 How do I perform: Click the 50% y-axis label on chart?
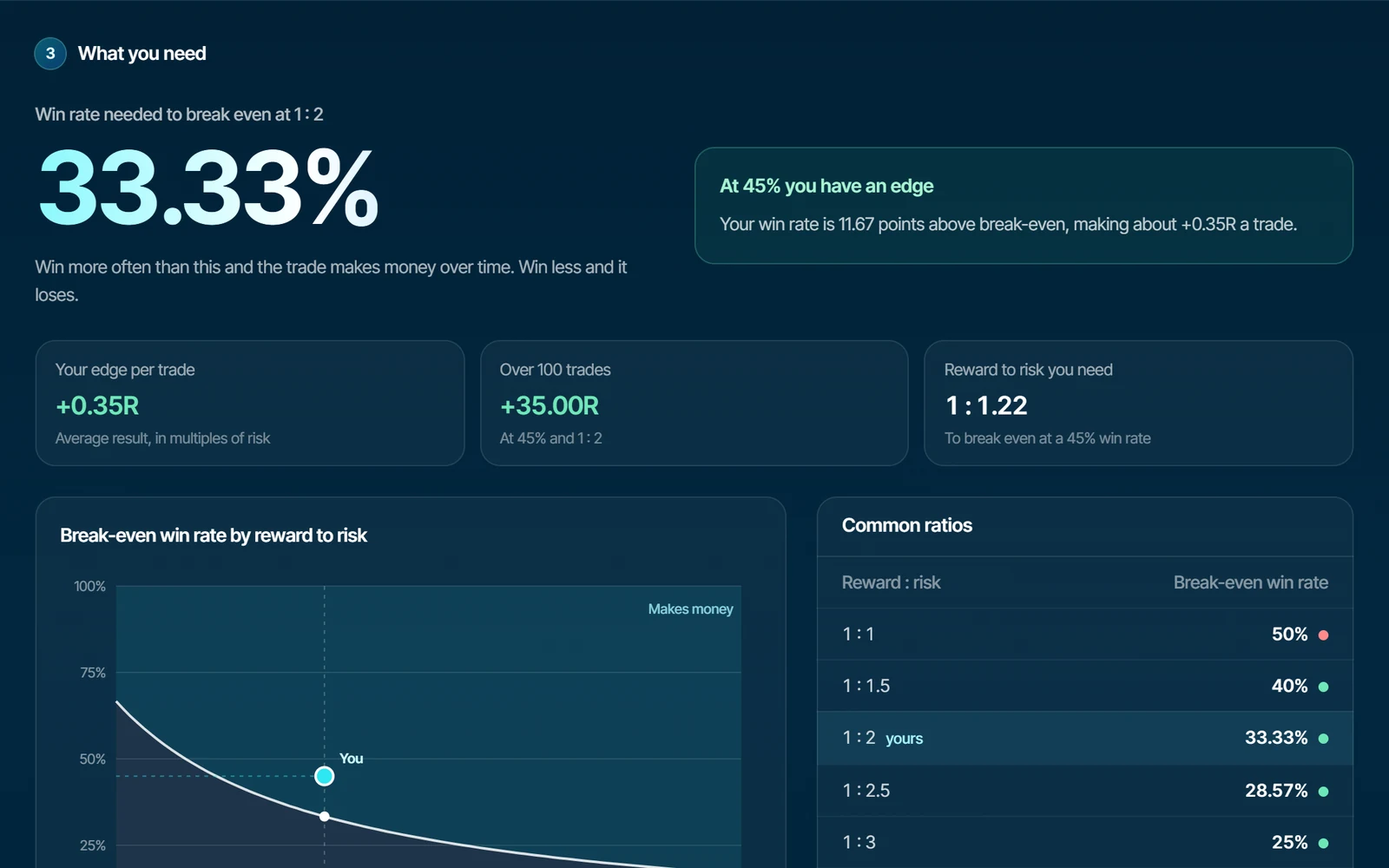(x=93, y=759)
